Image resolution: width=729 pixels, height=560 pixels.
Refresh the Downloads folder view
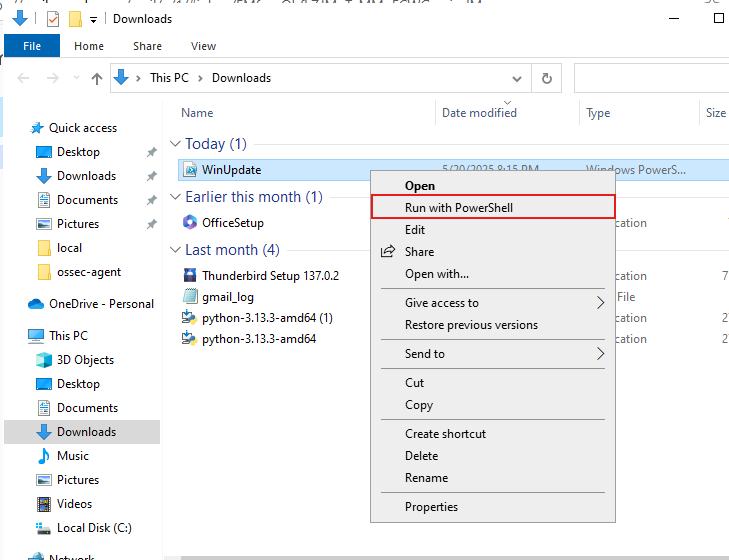coord(547,78)
